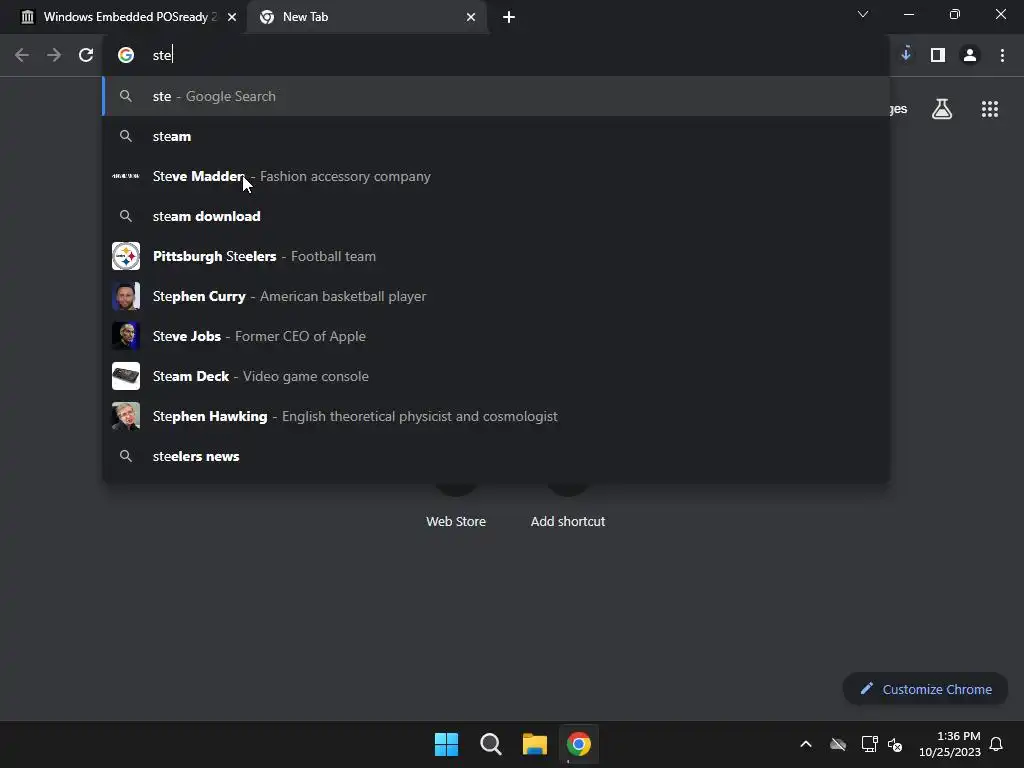This screenshot has height=768, width=1024.
Task: Choose Pittsburgh Steelers football team suggestion
Action: tap(496, 256)
